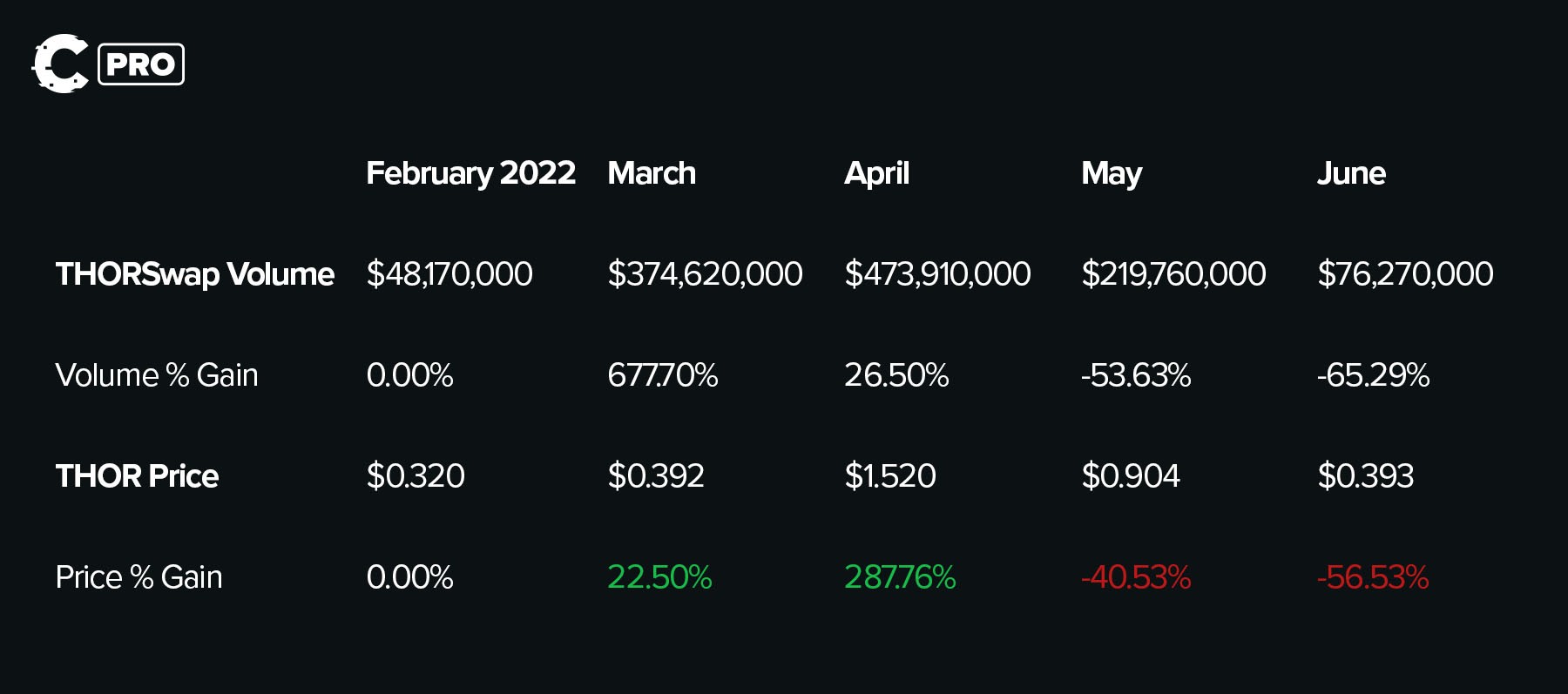
Task: Click the June column header
Action: (1351, 173)
